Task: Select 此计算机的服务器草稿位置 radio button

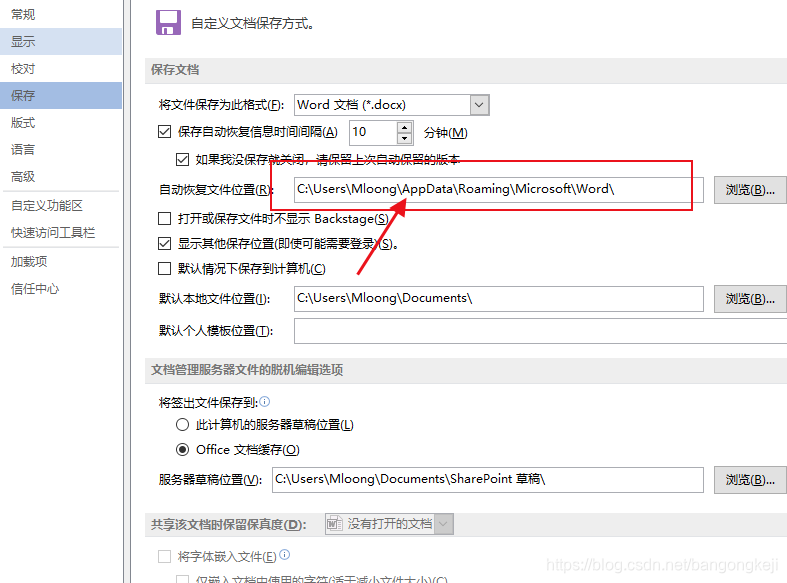Action: click(x=182, y=424)
